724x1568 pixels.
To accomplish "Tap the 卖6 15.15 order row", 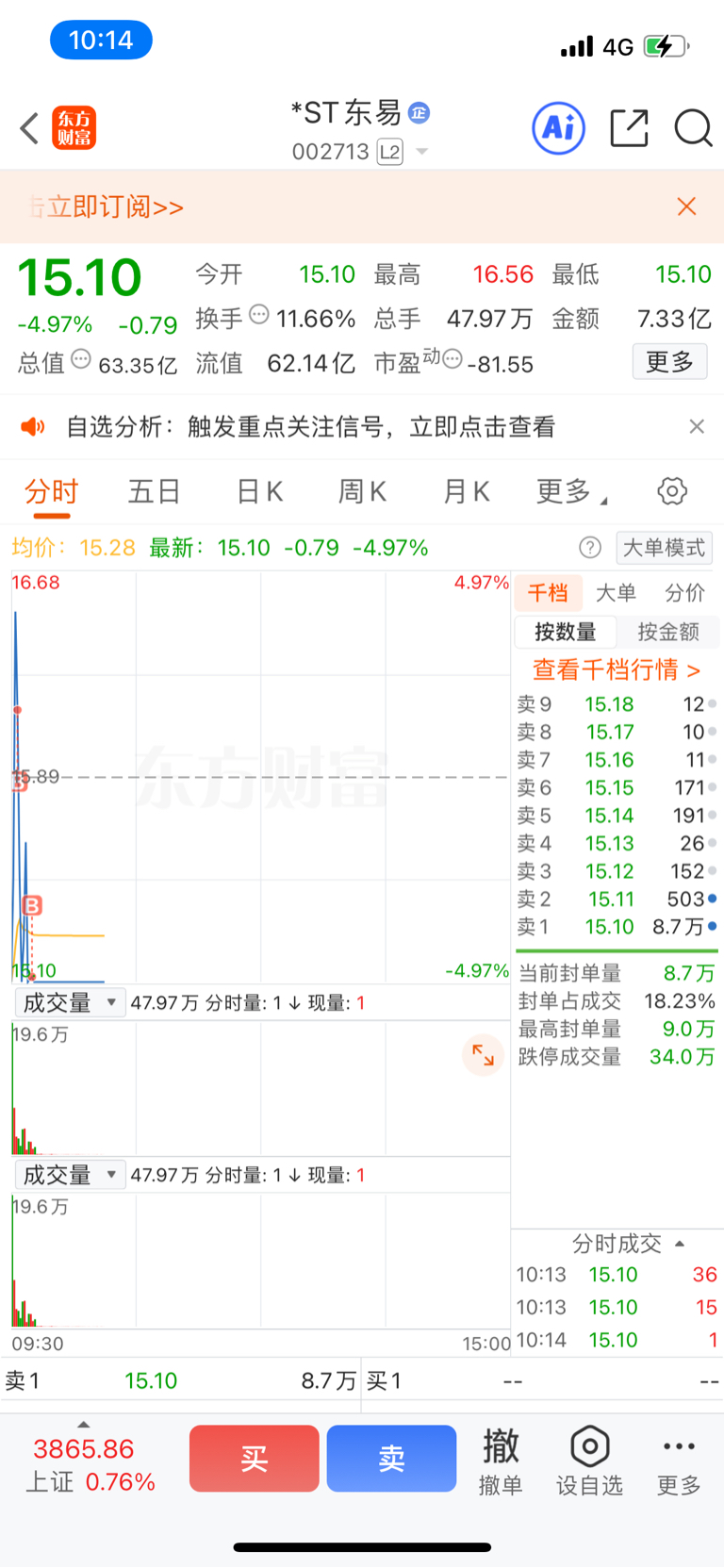I will pyautogui.click(x=617, y=787).
